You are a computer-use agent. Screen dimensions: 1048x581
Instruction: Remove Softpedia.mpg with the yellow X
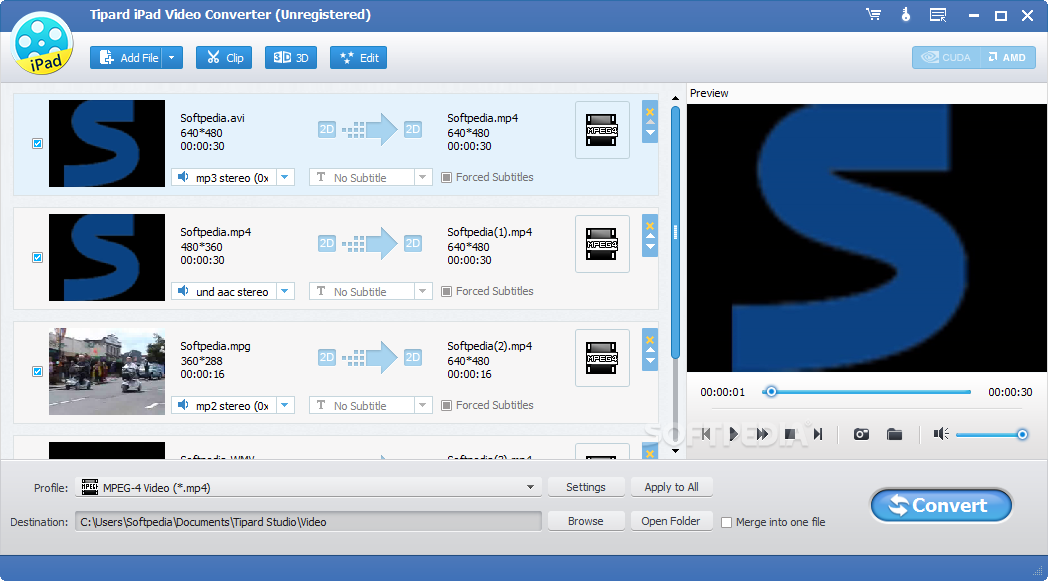(x=650, y=340)
